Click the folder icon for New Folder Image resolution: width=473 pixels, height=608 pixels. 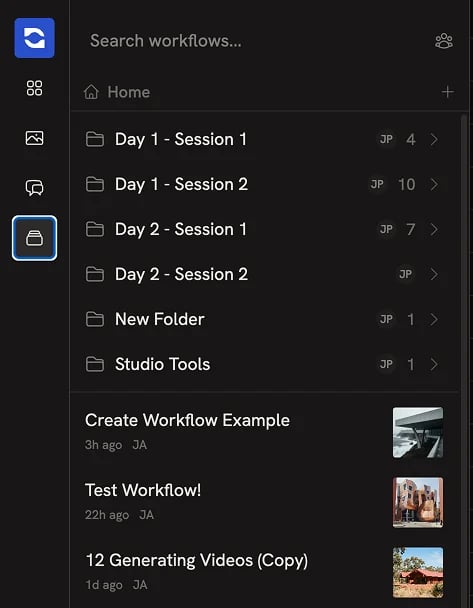(x=95, y=319)
